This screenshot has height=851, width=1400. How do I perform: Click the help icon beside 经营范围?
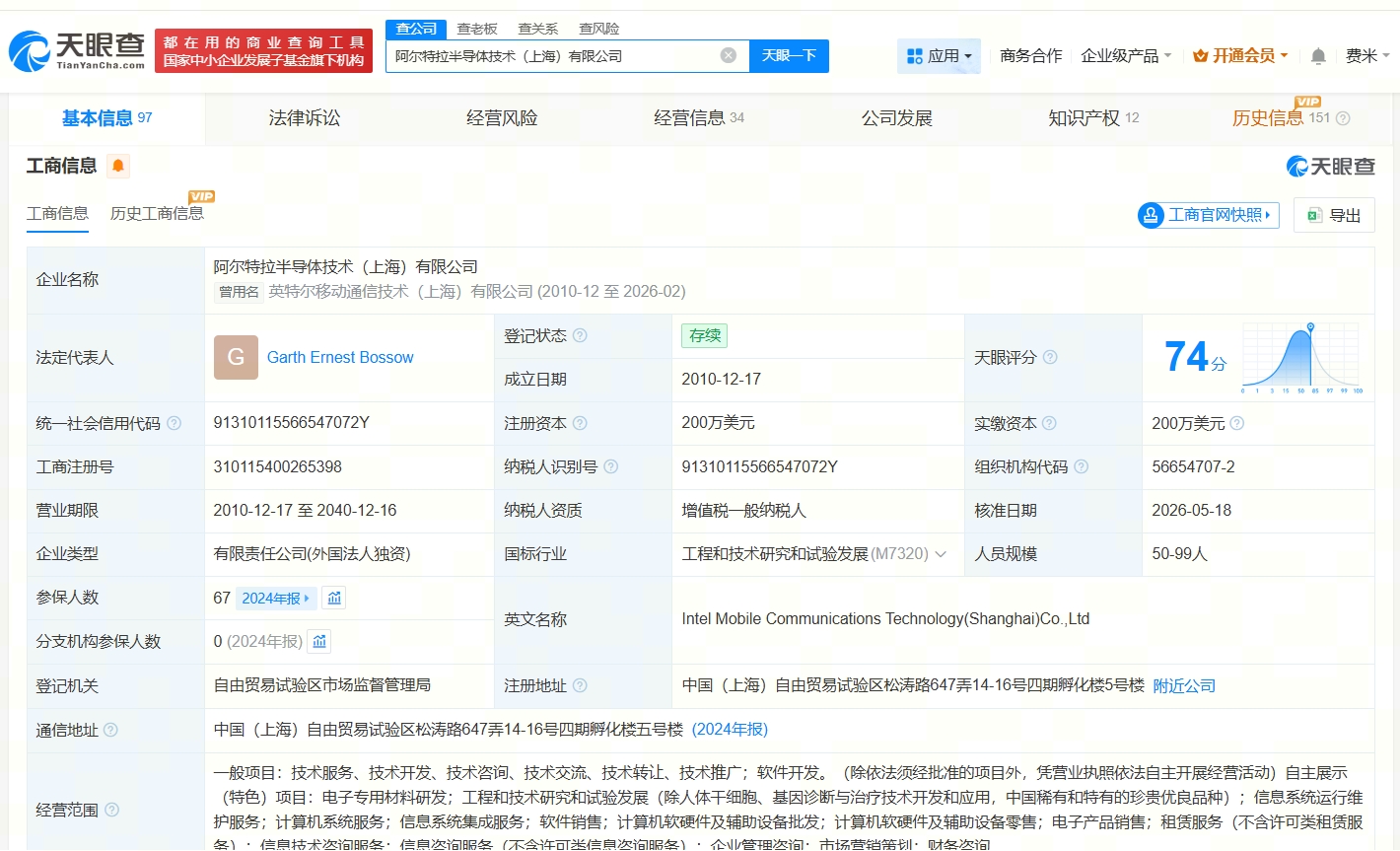click(111, 810)
